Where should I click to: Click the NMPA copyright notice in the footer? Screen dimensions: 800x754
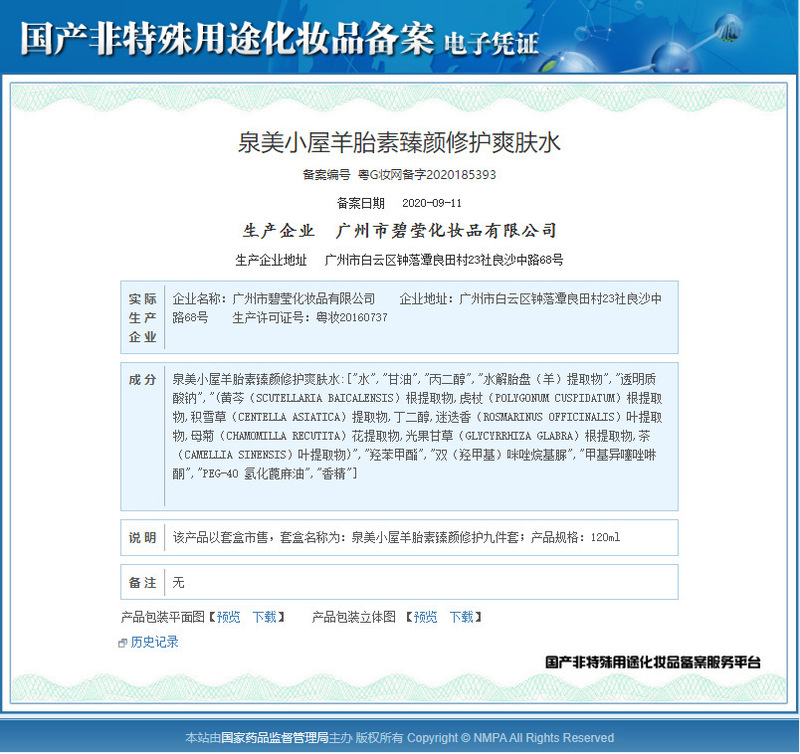pyautogui.click(x=510, y=738)
